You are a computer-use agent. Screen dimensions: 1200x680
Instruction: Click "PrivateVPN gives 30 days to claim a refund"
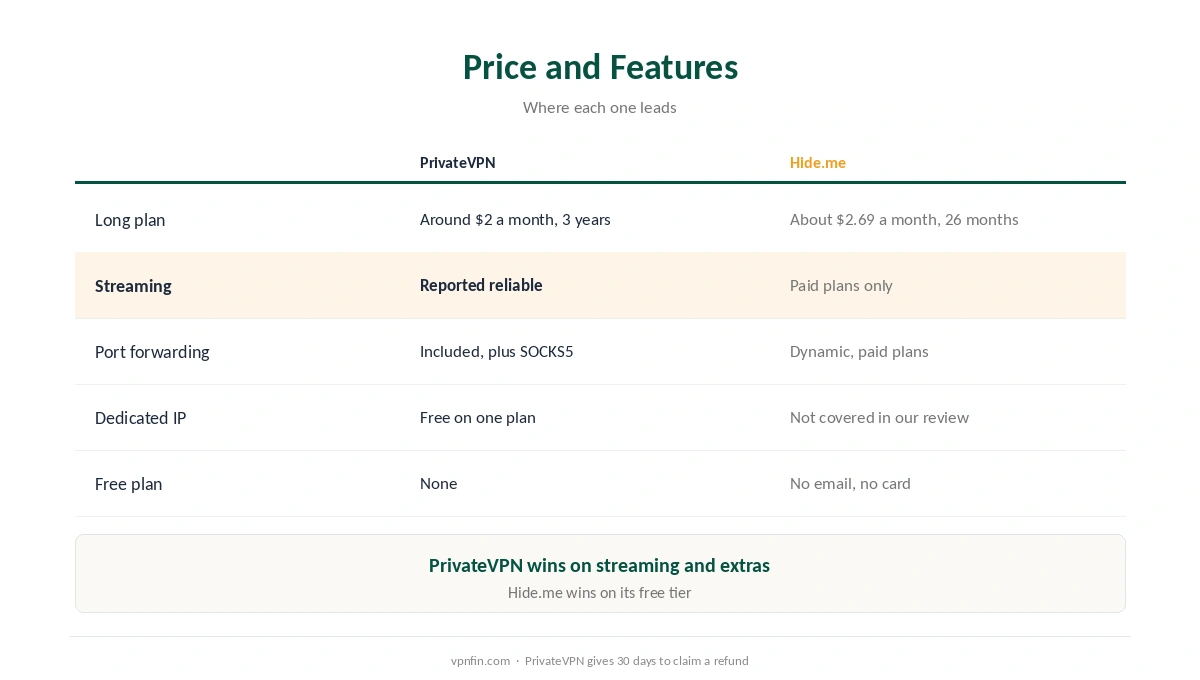tap(637, 661)
